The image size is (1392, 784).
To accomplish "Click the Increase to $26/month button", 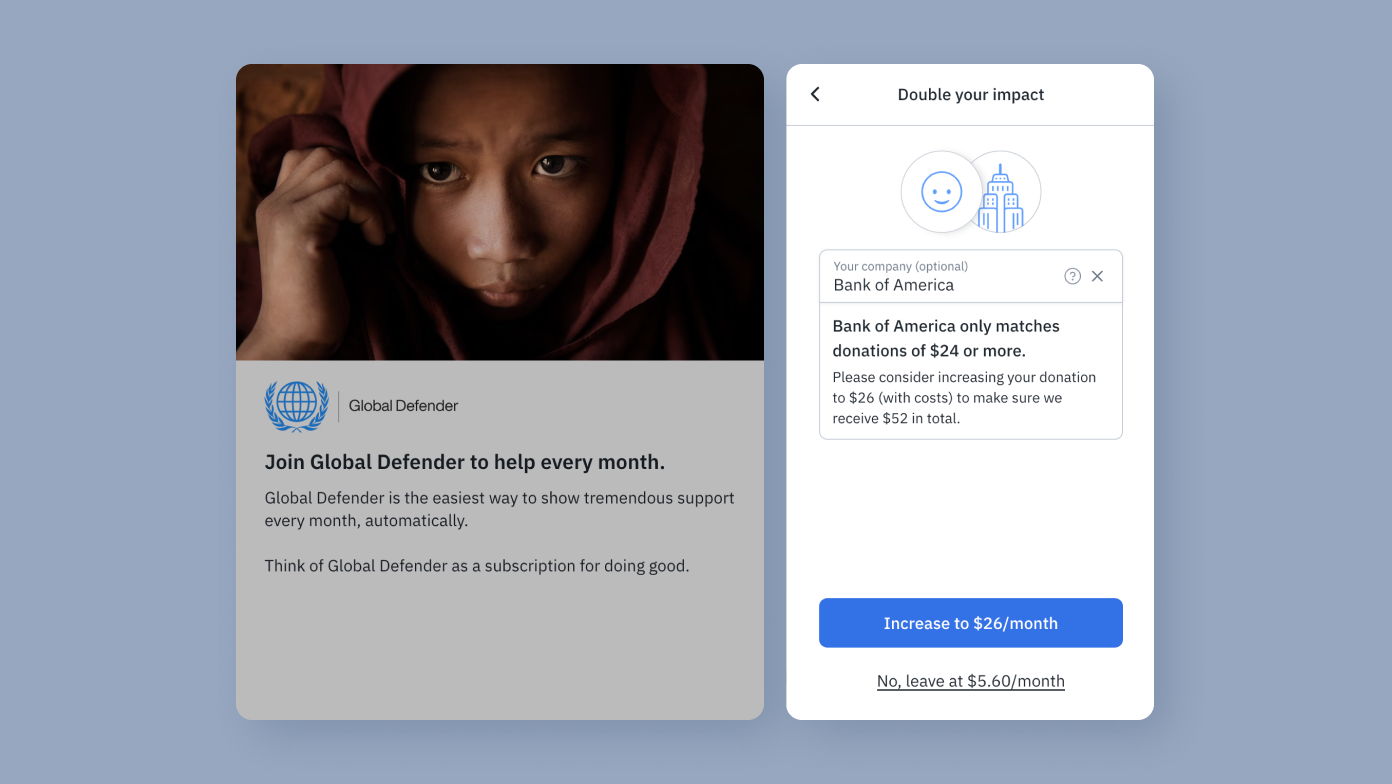I will (x=970, y=622).
